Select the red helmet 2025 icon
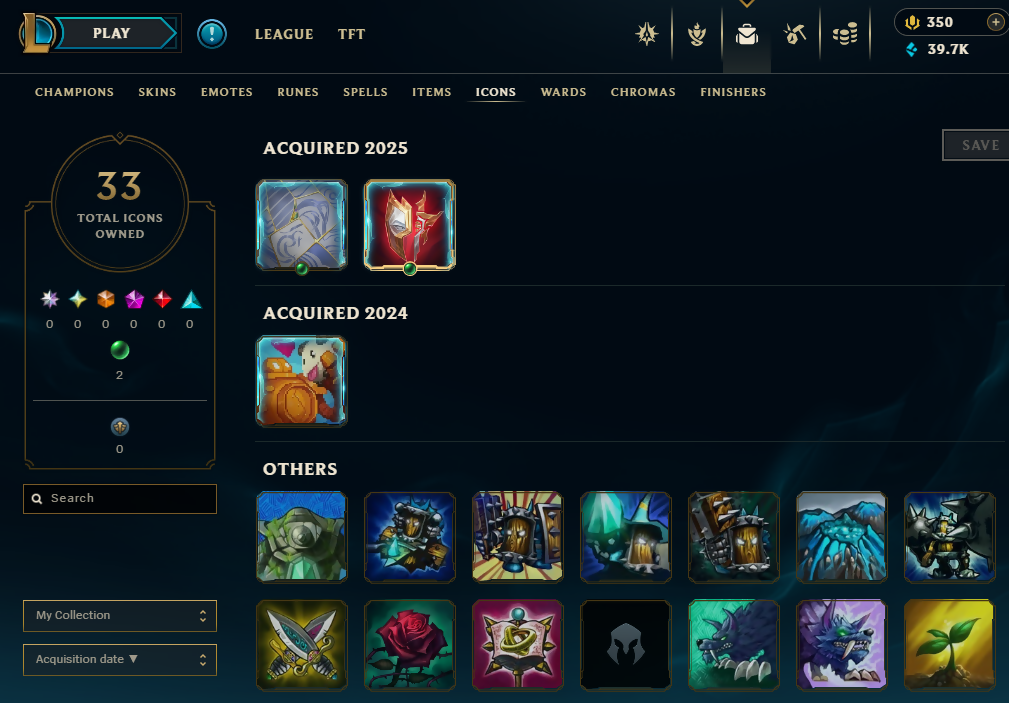This screenshot has height=703, width=1009. tap(410, 225)
